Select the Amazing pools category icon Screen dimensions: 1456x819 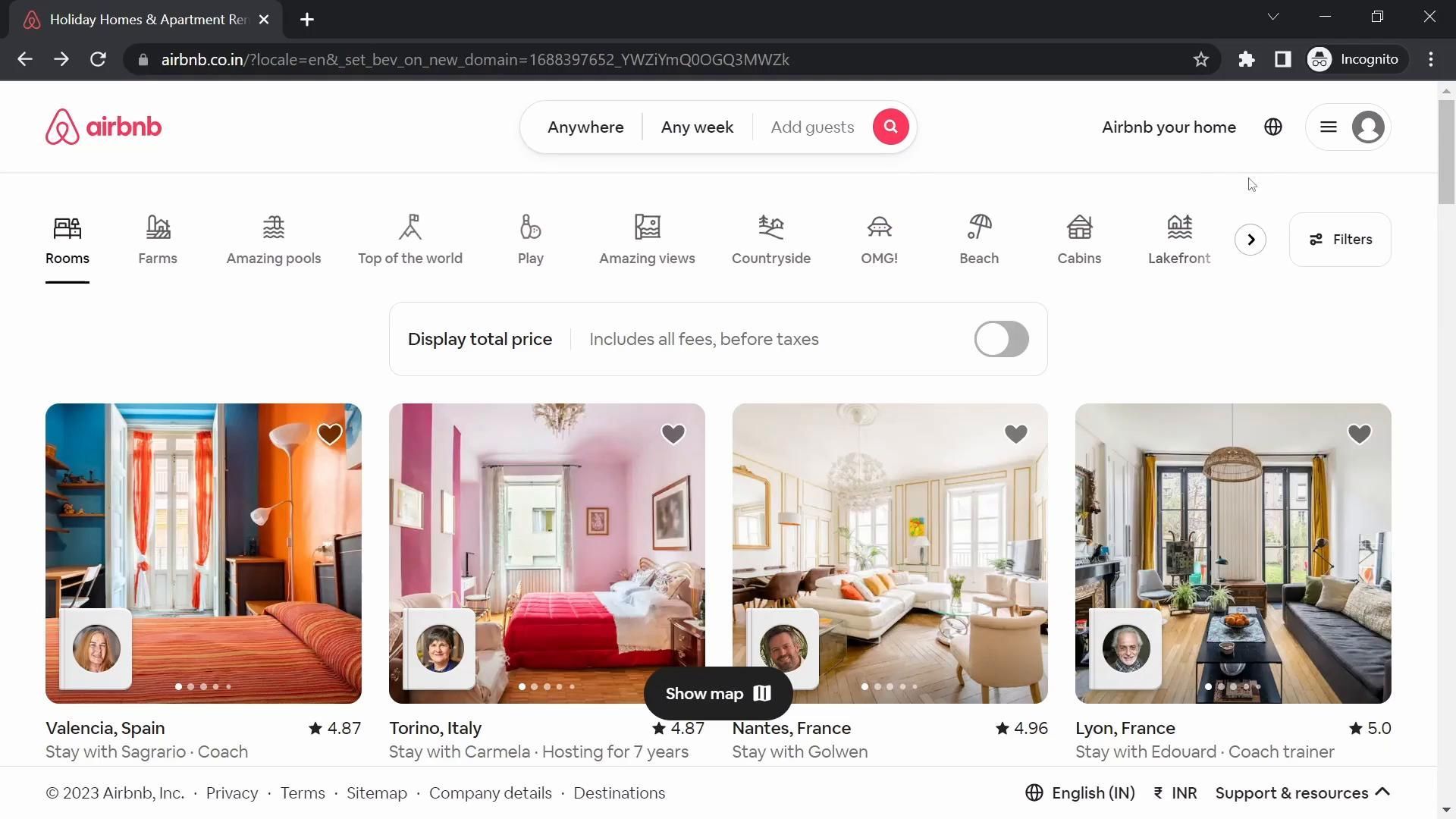click(x=274, y=227)
